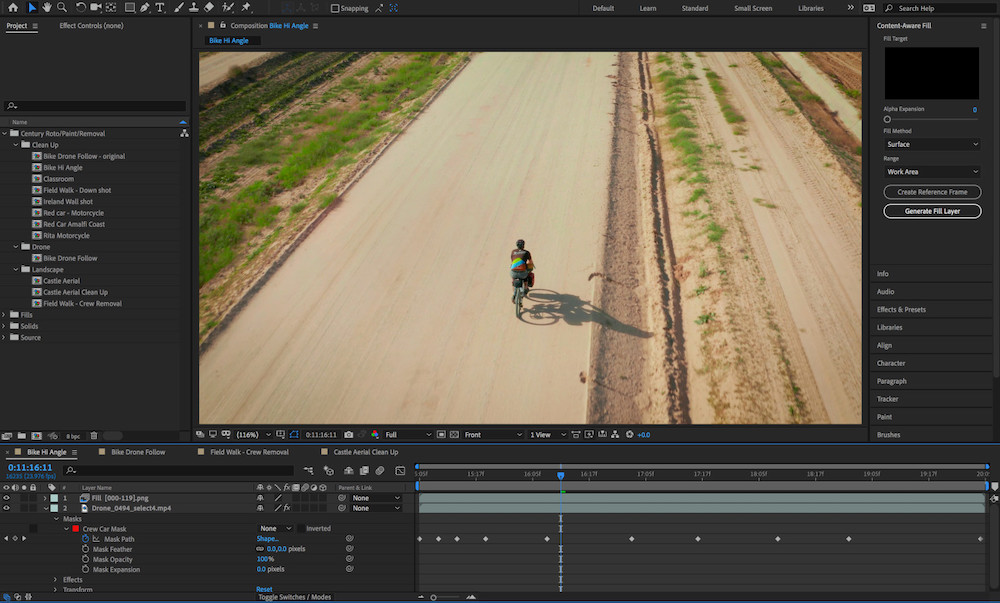The image size is (1000, 603).
Task: Enable the Snapping checkbox
Action: click(x=335, y=8)
